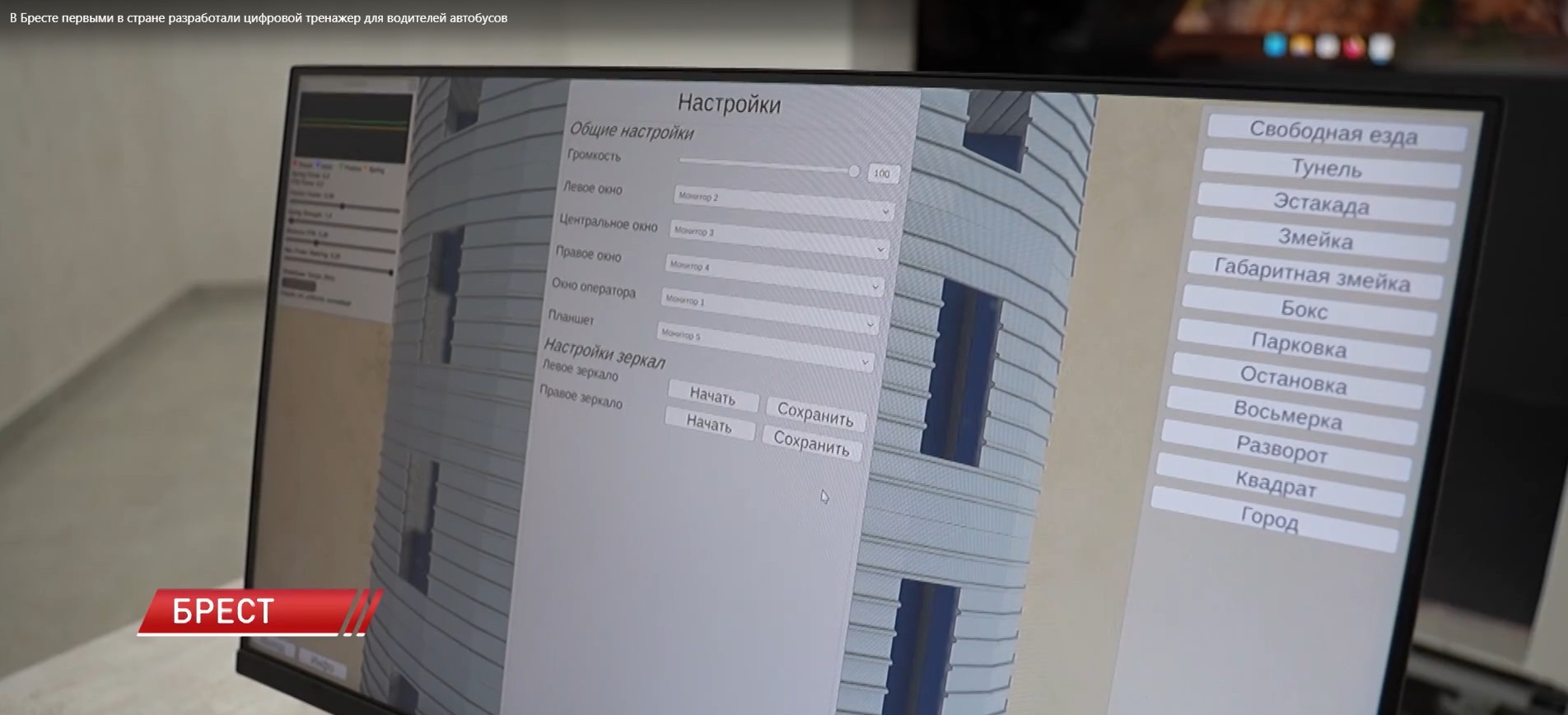Select the Парковка exercise

(1300, 345)
